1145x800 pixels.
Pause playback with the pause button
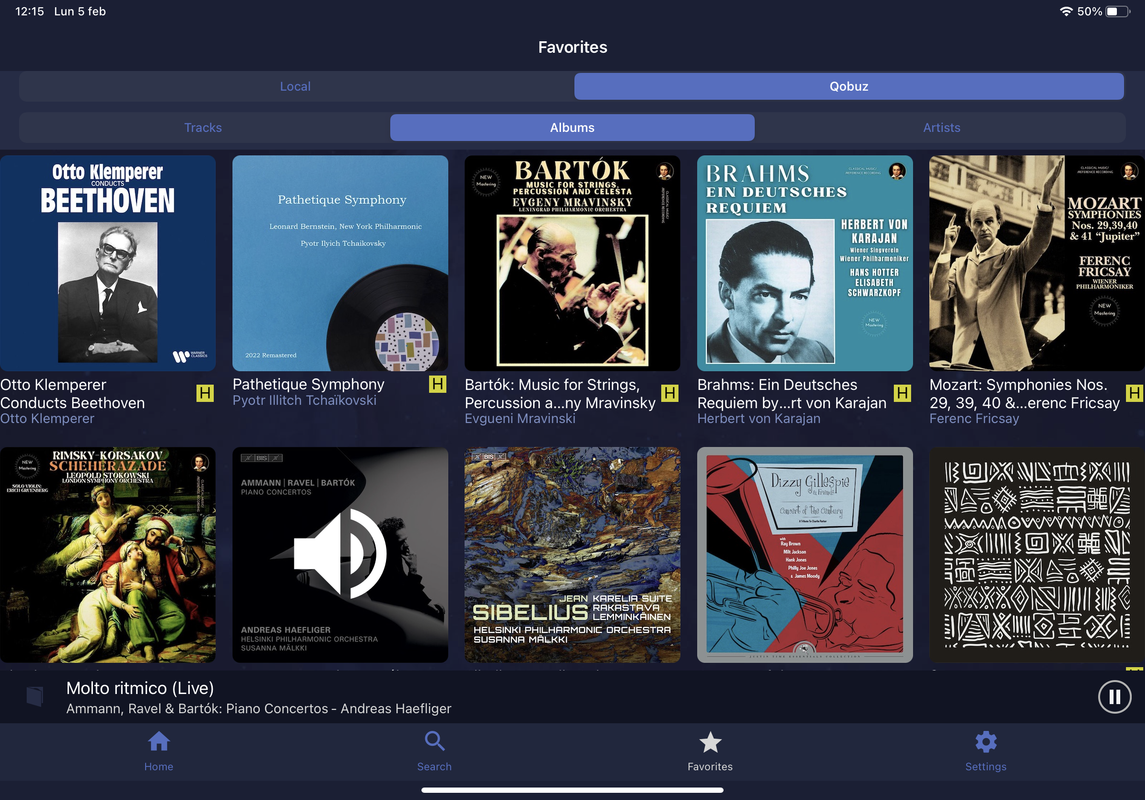coord(1114,697)
